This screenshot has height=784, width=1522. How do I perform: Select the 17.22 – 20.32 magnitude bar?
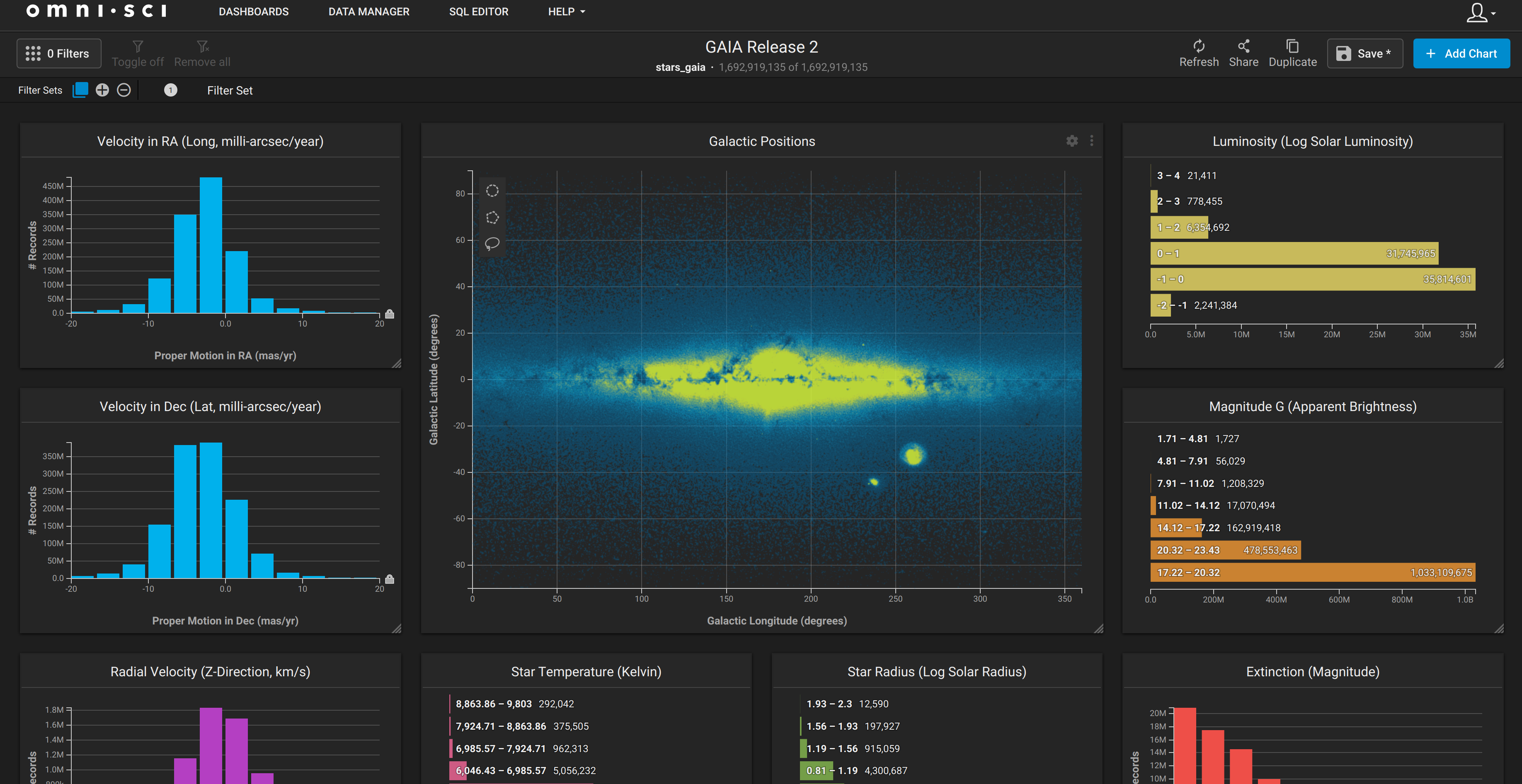tap(1312, 573)
